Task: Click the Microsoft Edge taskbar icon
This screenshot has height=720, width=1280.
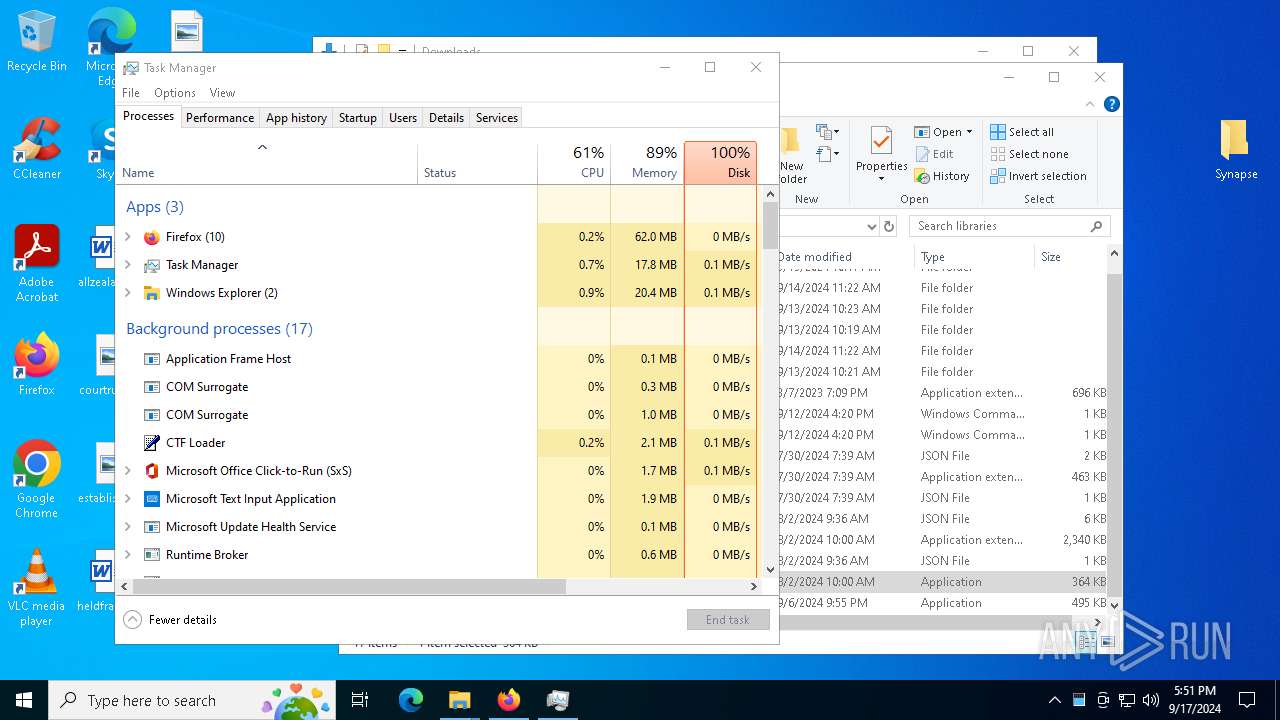Action: coord(411,700)
